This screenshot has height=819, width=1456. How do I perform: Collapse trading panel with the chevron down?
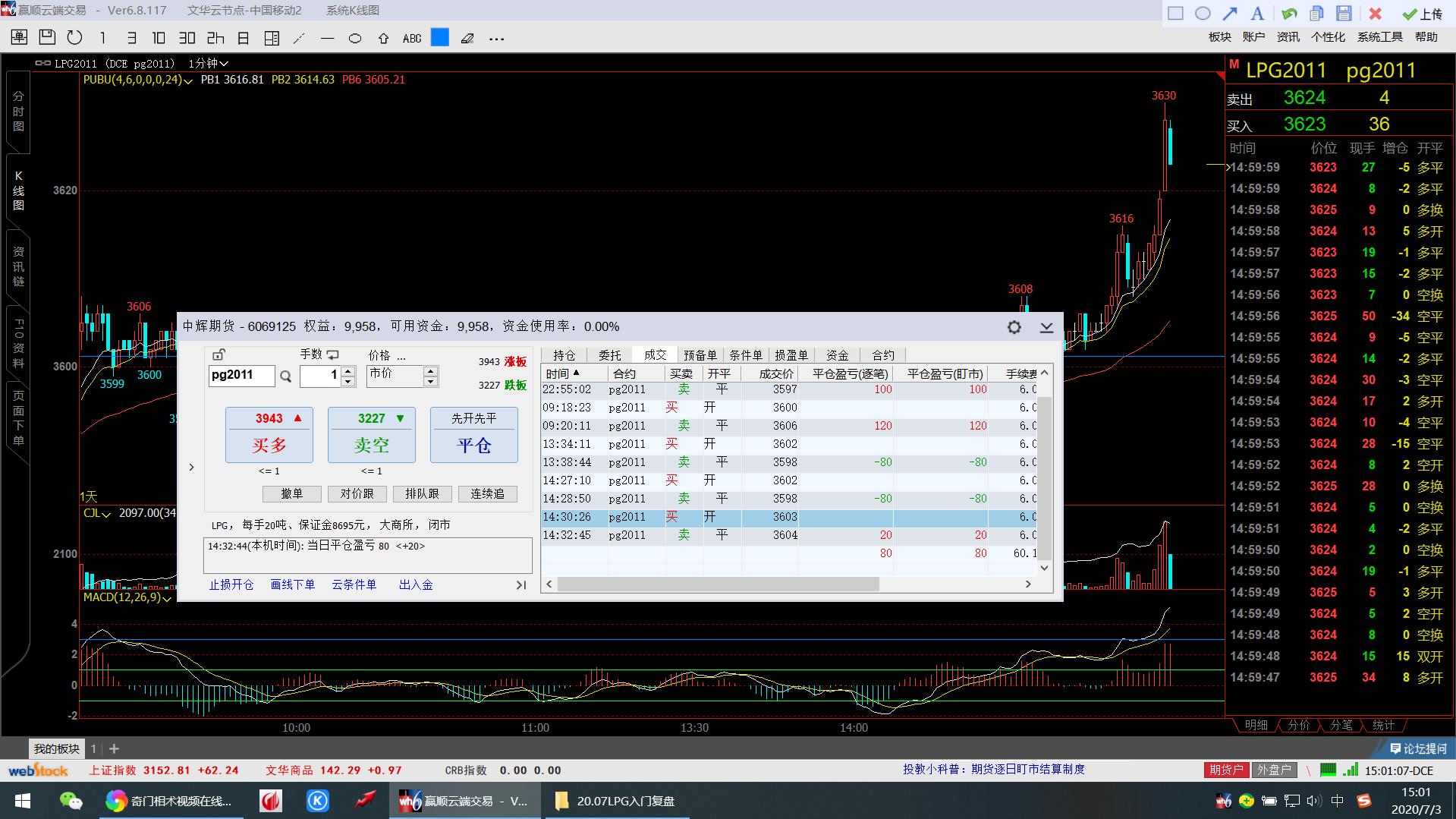[1046, 327]
